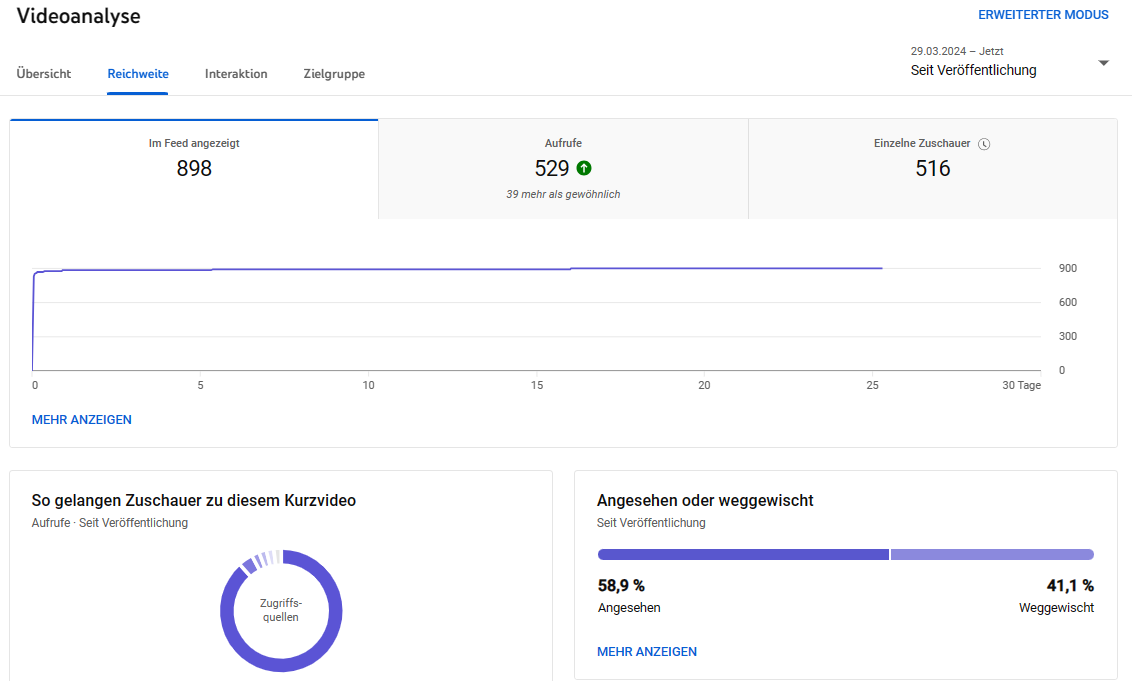Viewport: 1132px width, 681px height.
Task: Go to the Zielgruppe tab
Action: coord(334,74)
